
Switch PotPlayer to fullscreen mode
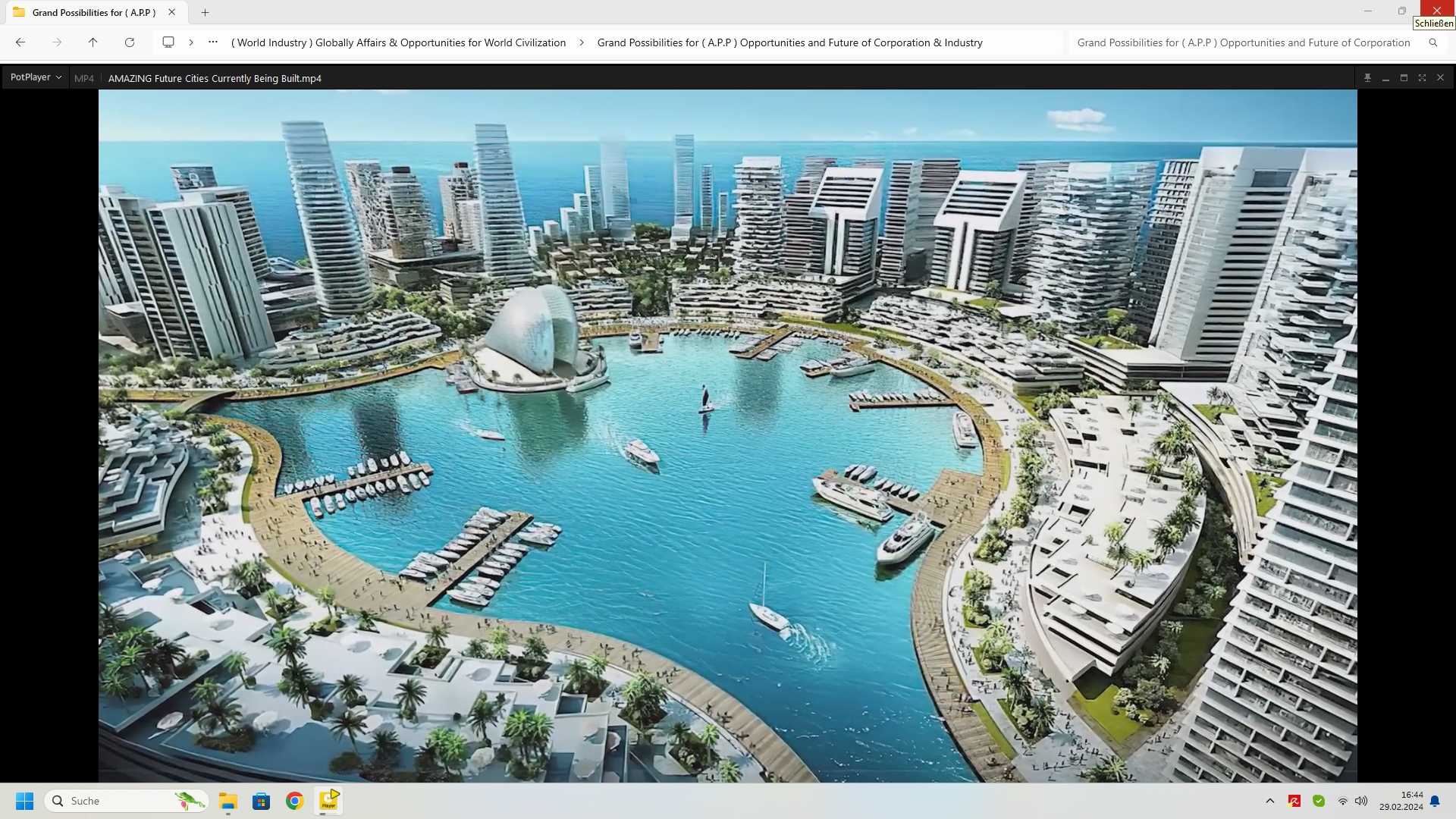1422,78
